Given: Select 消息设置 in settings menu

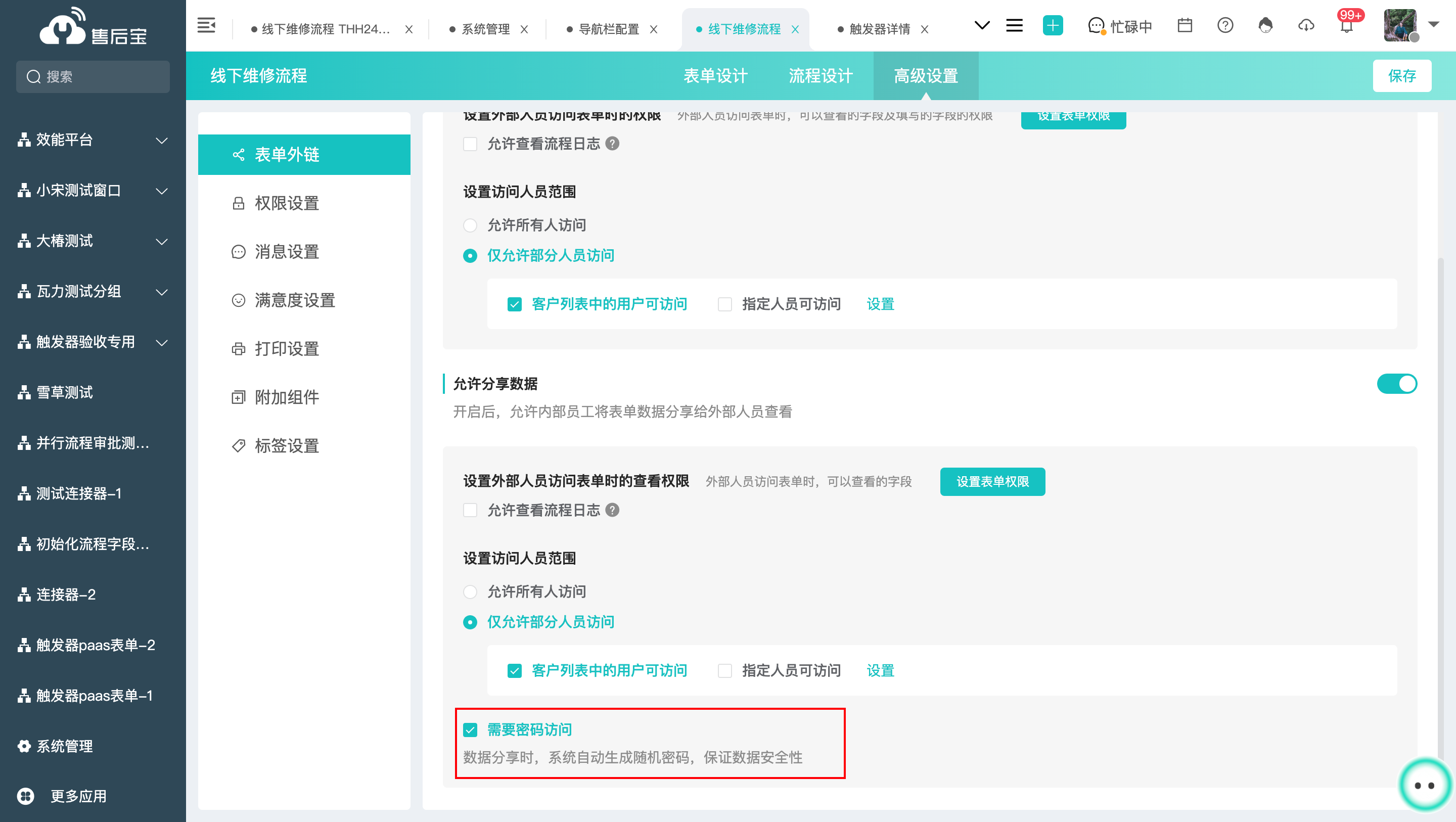Looking at the screenshot, I should tap(304, 252).
